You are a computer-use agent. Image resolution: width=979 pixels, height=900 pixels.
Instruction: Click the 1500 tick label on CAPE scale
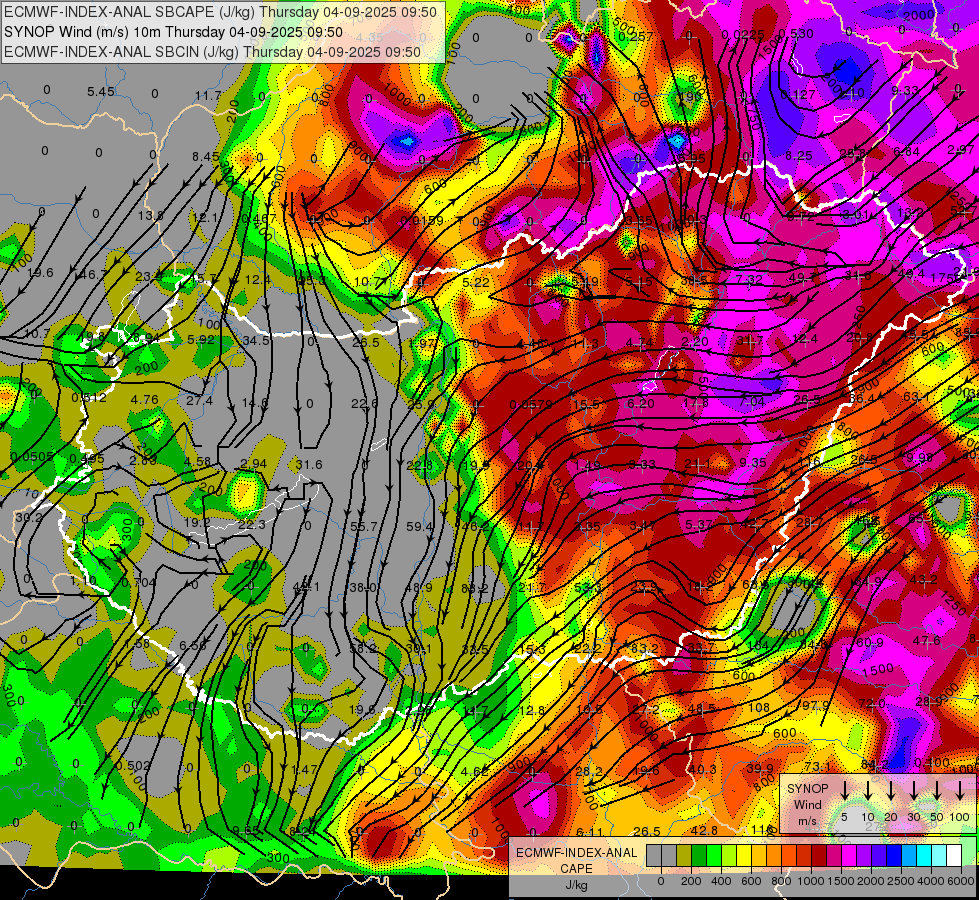point(841,881)
